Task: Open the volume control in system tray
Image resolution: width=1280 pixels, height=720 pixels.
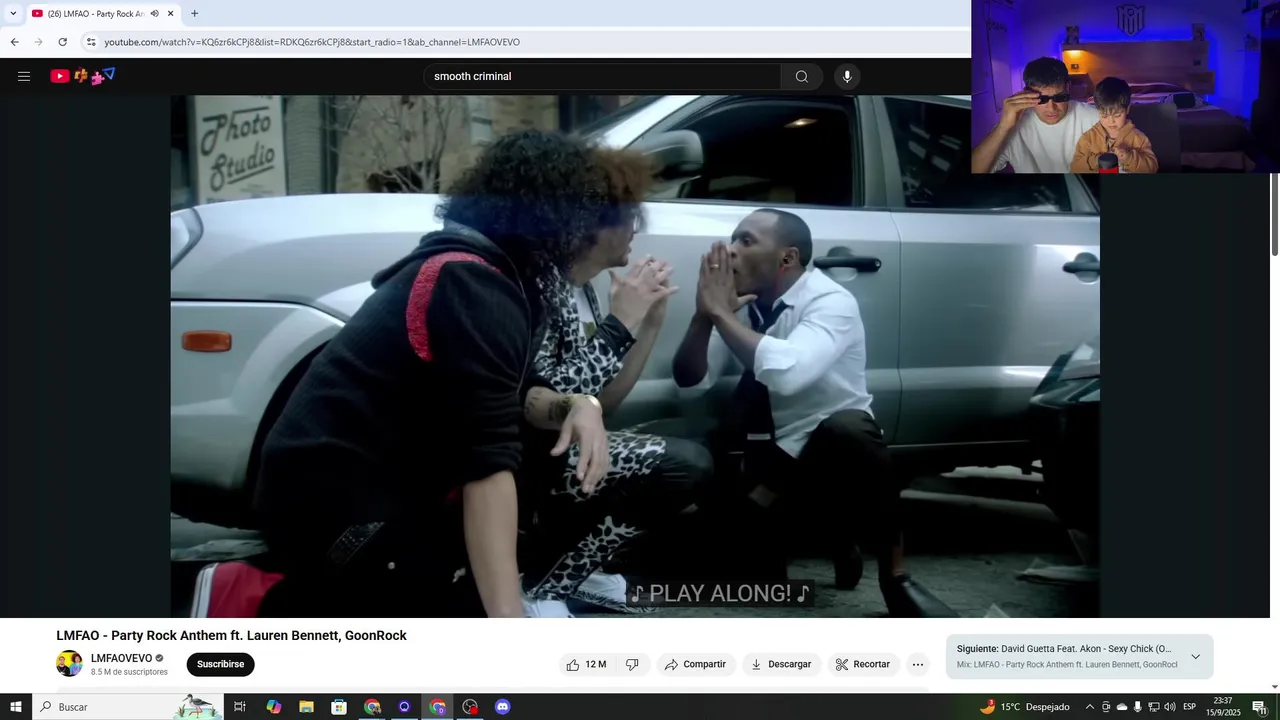Action: [1169, 707]
